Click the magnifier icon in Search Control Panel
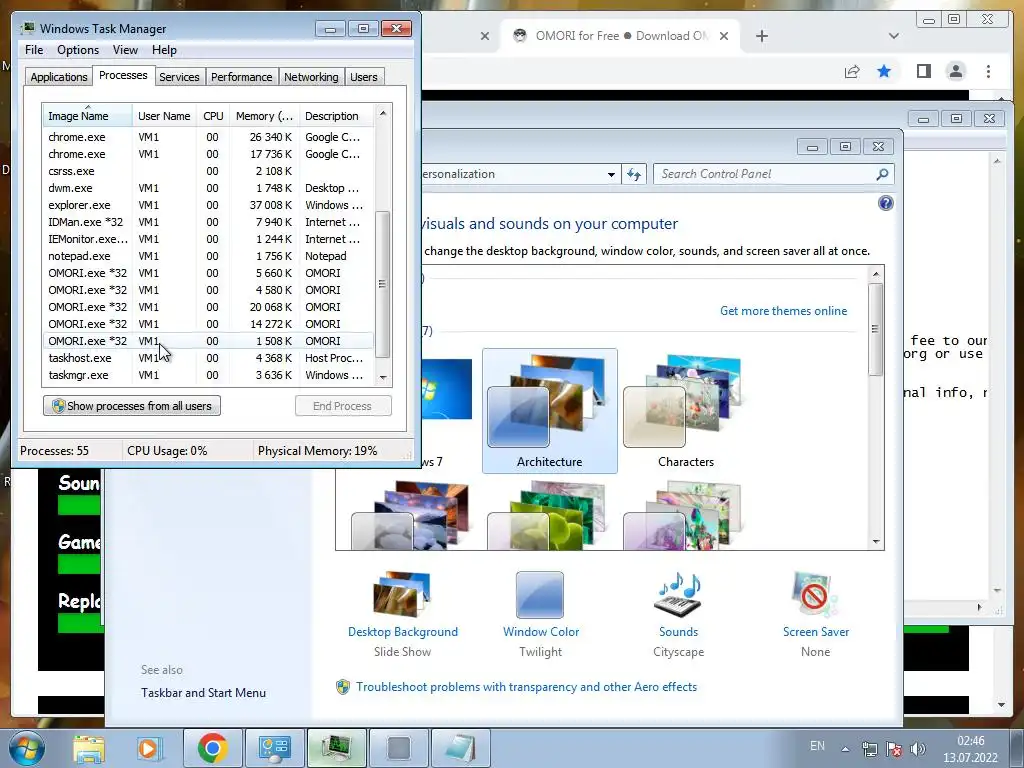 click(x=882, y=174)
